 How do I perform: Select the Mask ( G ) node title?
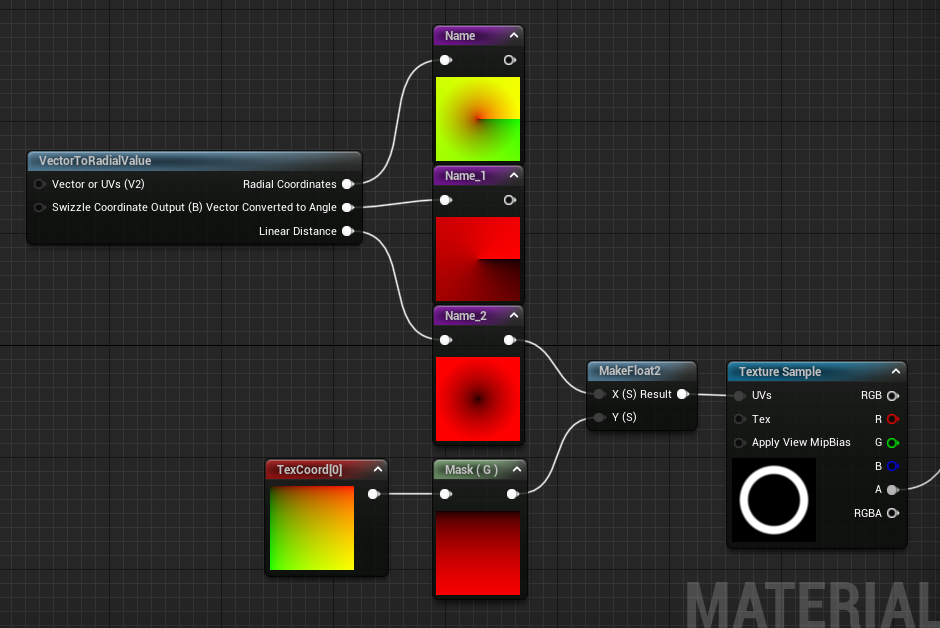[x=471, y=470]
